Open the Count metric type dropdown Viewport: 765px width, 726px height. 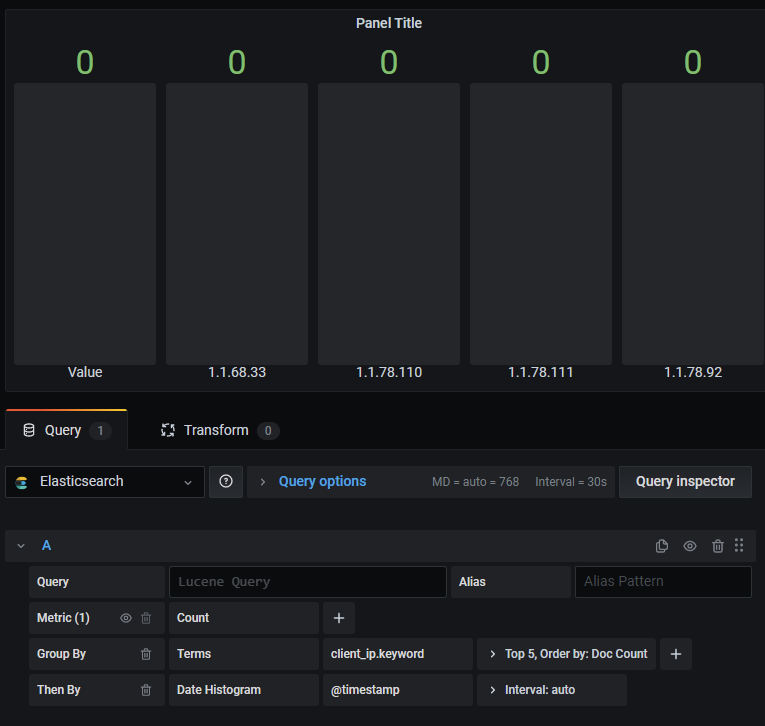coord(244,618)
